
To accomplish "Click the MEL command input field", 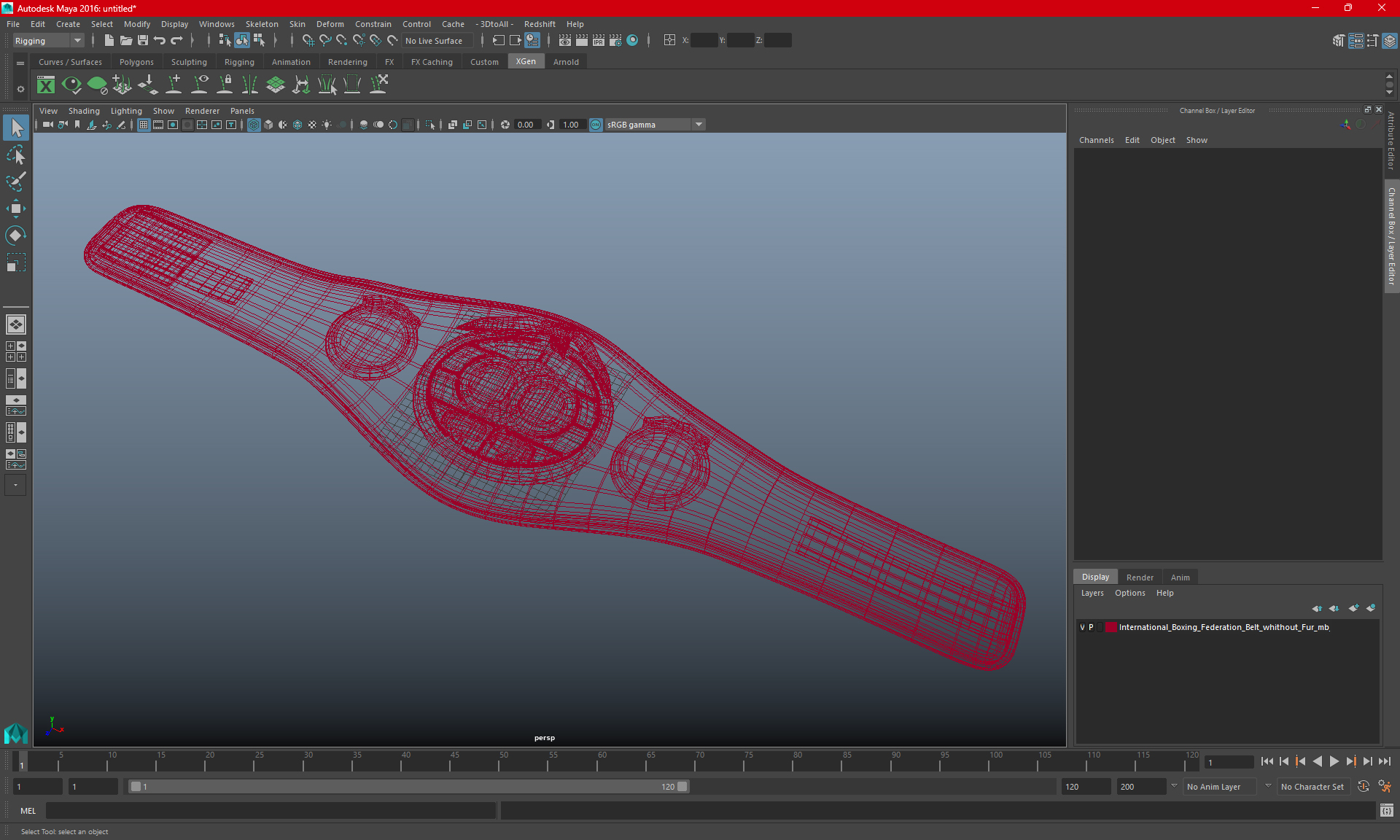I will pyautogui.click(x=271, y=810).
